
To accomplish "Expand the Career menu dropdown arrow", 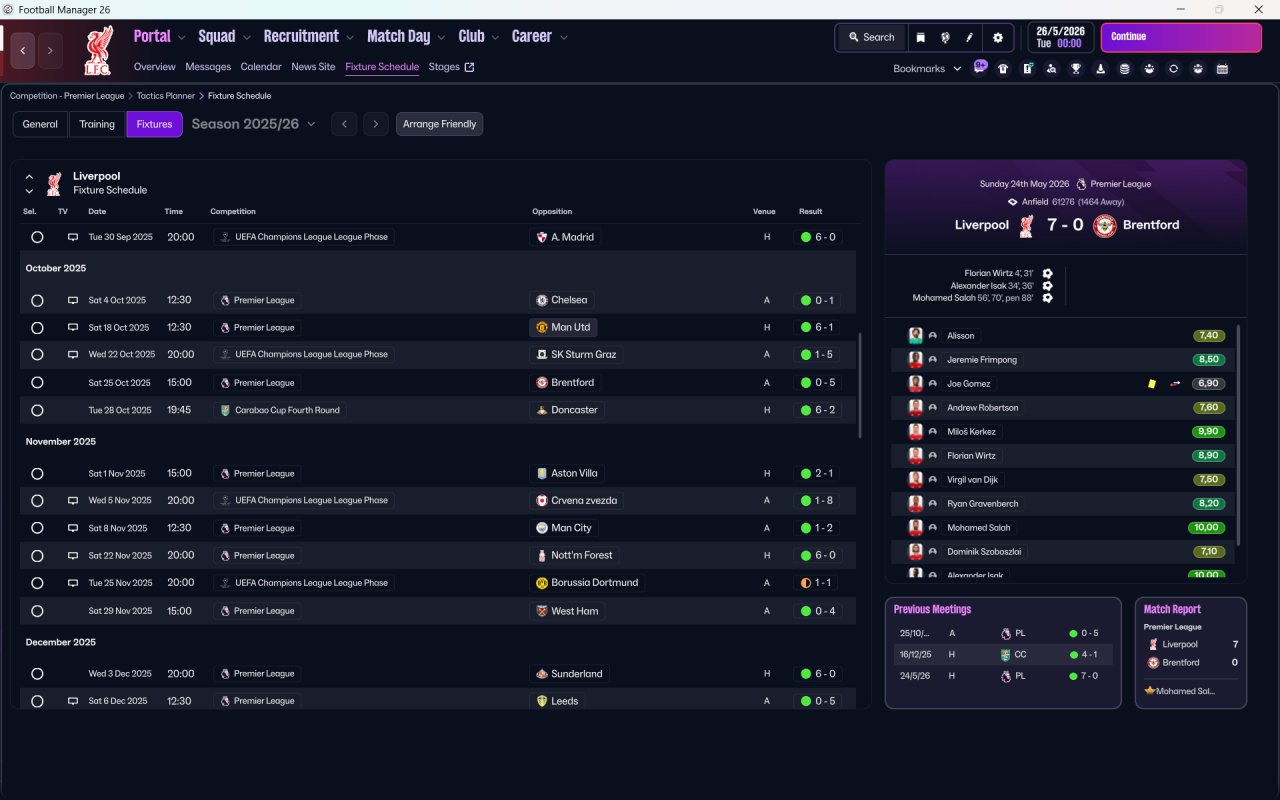I will (564, 38).
